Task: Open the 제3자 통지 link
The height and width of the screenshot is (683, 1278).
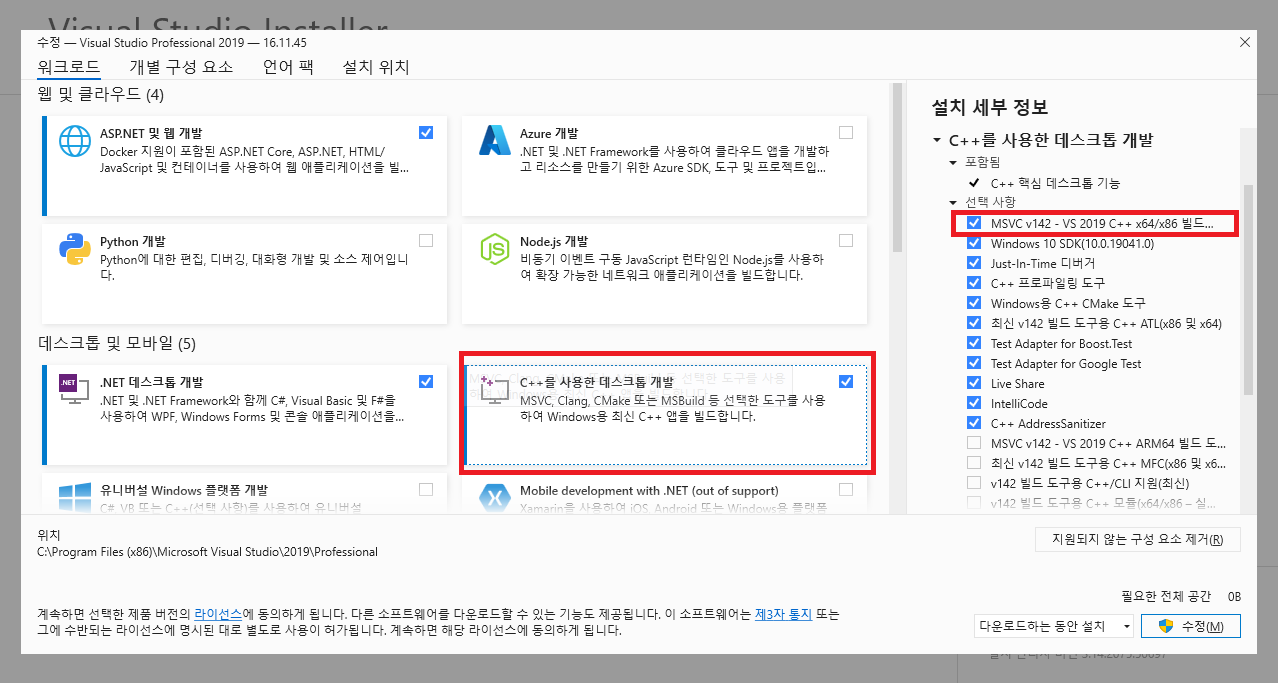Action: point(785,613)
